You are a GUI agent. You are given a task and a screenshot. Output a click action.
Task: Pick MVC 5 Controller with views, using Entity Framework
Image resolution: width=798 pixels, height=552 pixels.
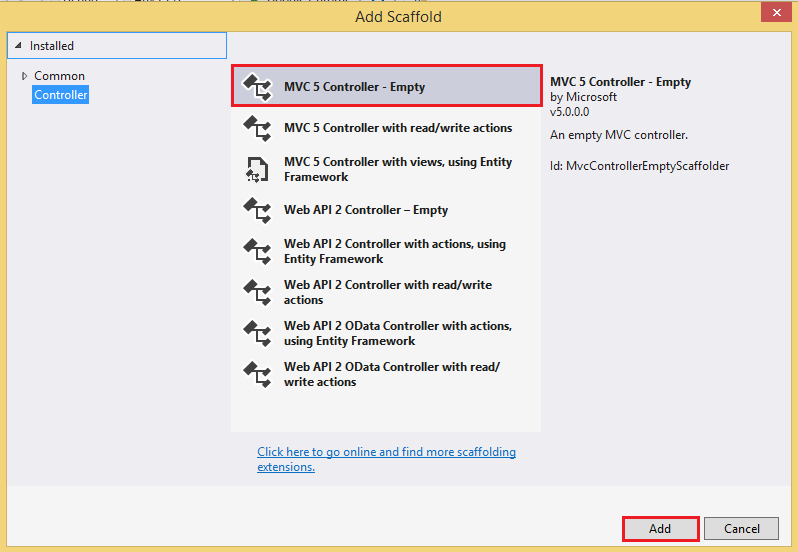[398, 169]
